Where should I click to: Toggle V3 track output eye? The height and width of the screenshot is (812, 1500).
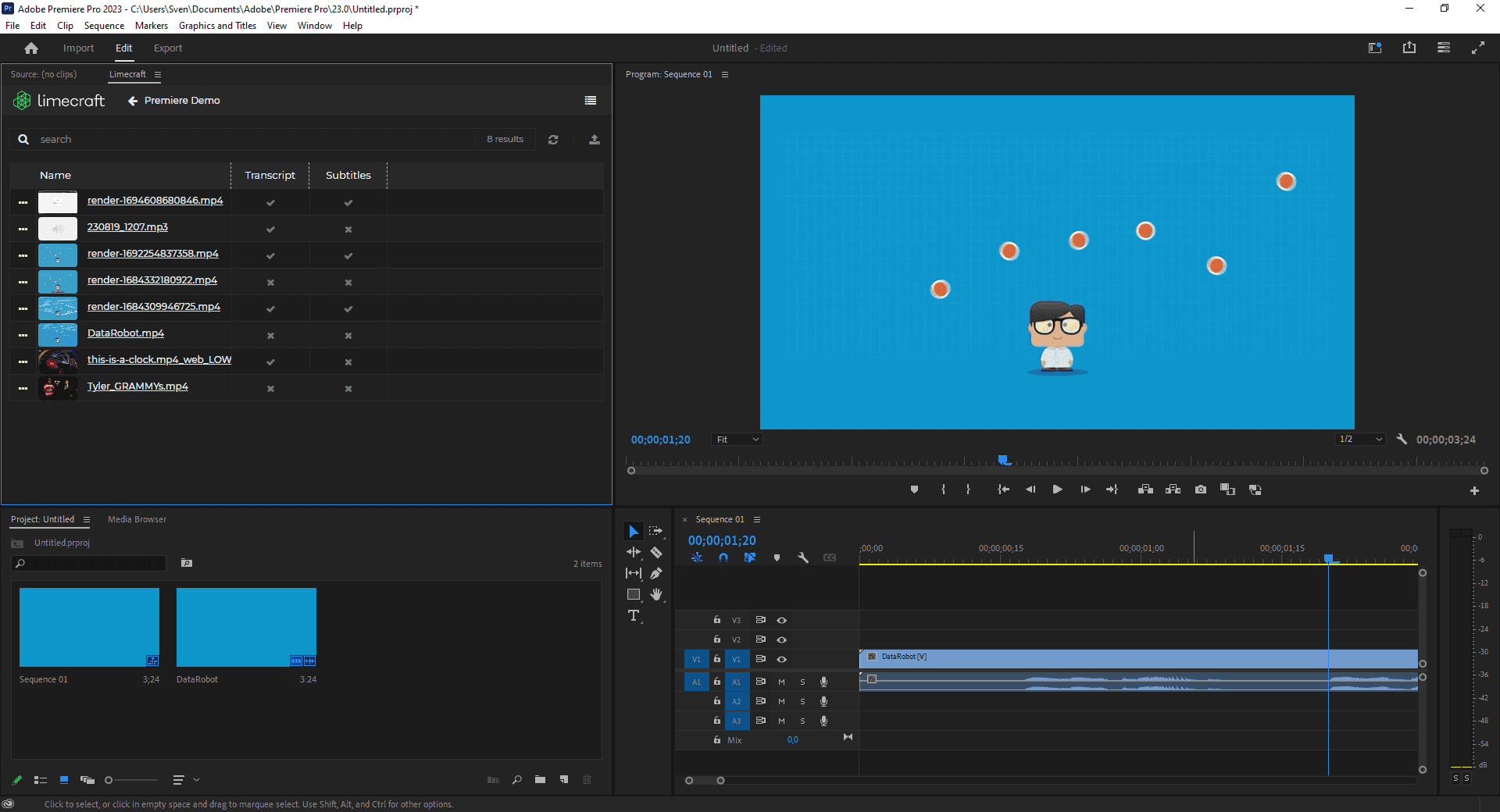point(781,620)
